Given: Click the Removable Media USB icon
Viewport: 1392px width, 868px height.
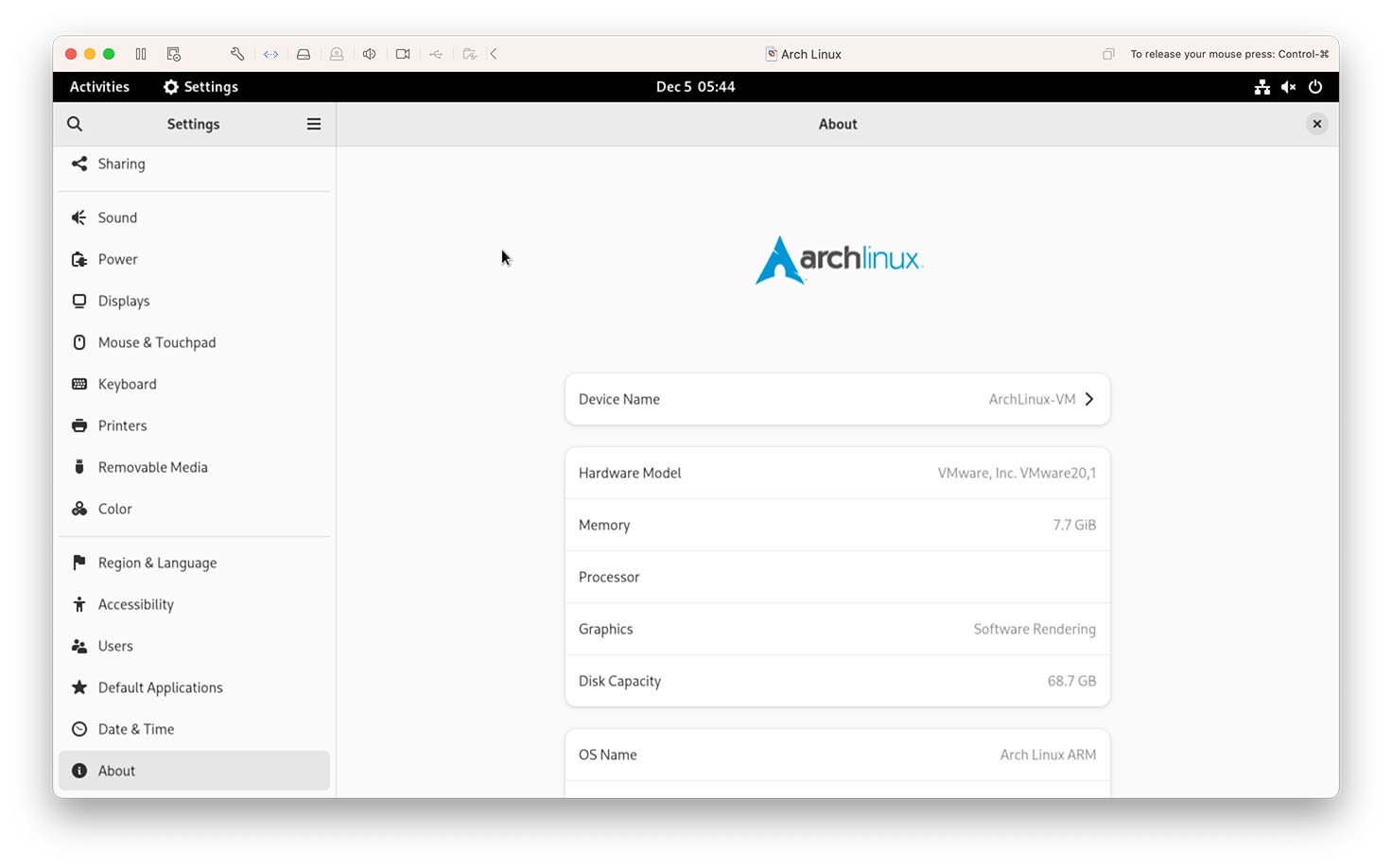Looking at the screenshot, I should [x=79, y=467].
